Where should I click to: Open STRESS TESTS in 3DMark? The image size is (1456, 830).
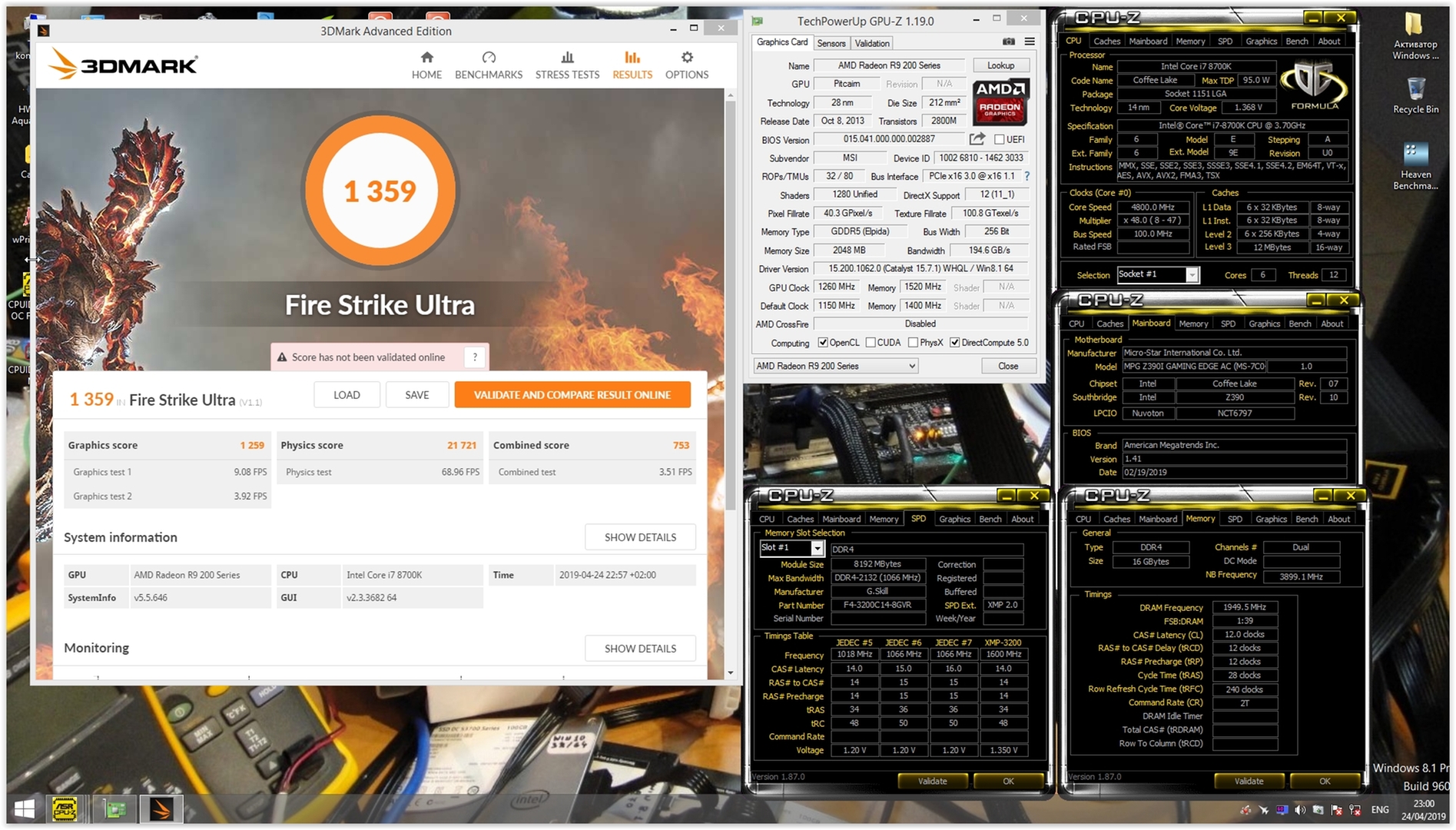pyautogui.click(x=567, y=65)
